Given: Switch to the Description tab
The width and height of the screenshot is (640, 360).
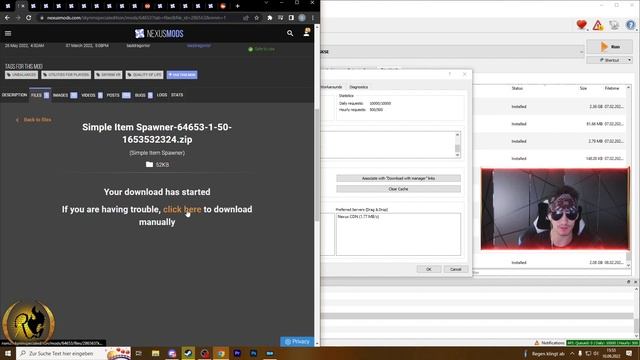Looking at the screenshot, I should [x=14, y=95].
